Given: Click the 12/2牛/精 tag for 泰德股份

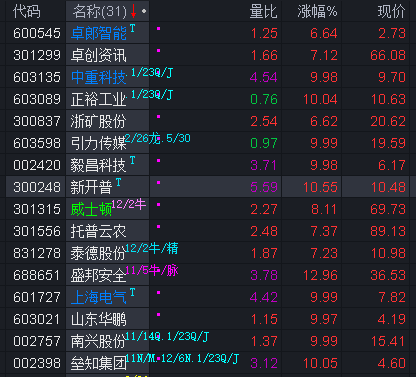Looking at the screenshot, I should (152, 248).
